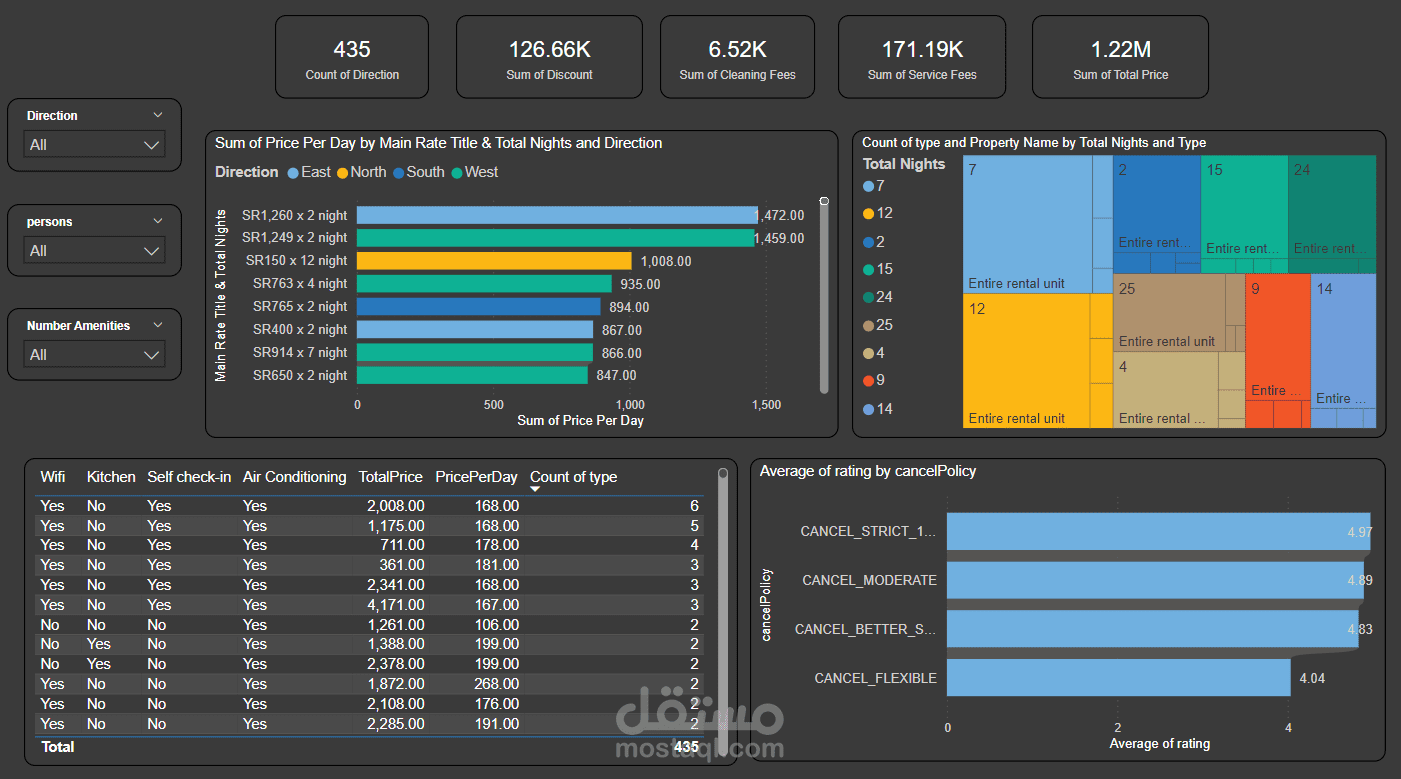Click the sort arrow under Count of type
The width and height of the screenshot is (1401, 779).
(535, 489)
